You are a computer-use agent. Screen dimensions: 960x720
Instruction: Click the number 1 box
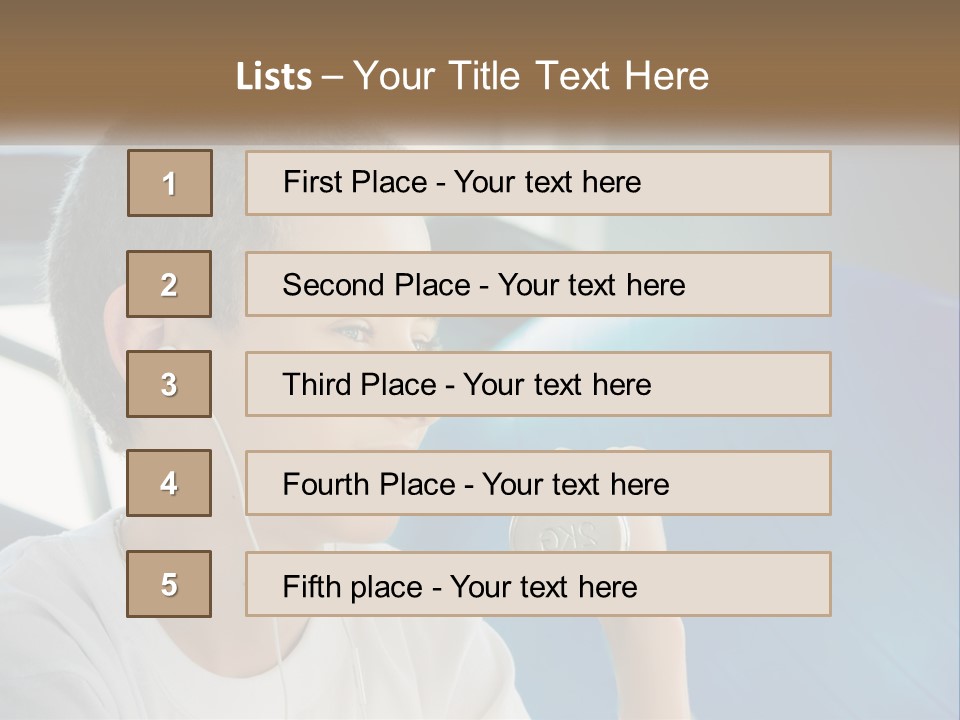pyautogui.click(x=170, y=183)
